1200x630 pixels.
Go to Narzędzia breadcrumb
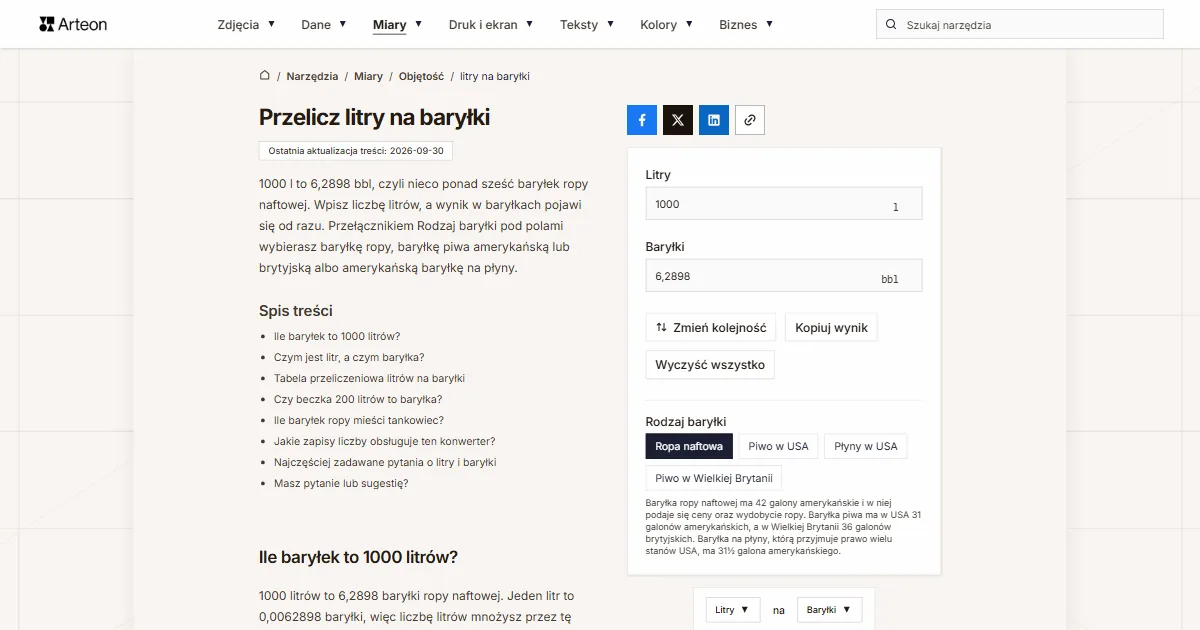[x=312, y=76]
